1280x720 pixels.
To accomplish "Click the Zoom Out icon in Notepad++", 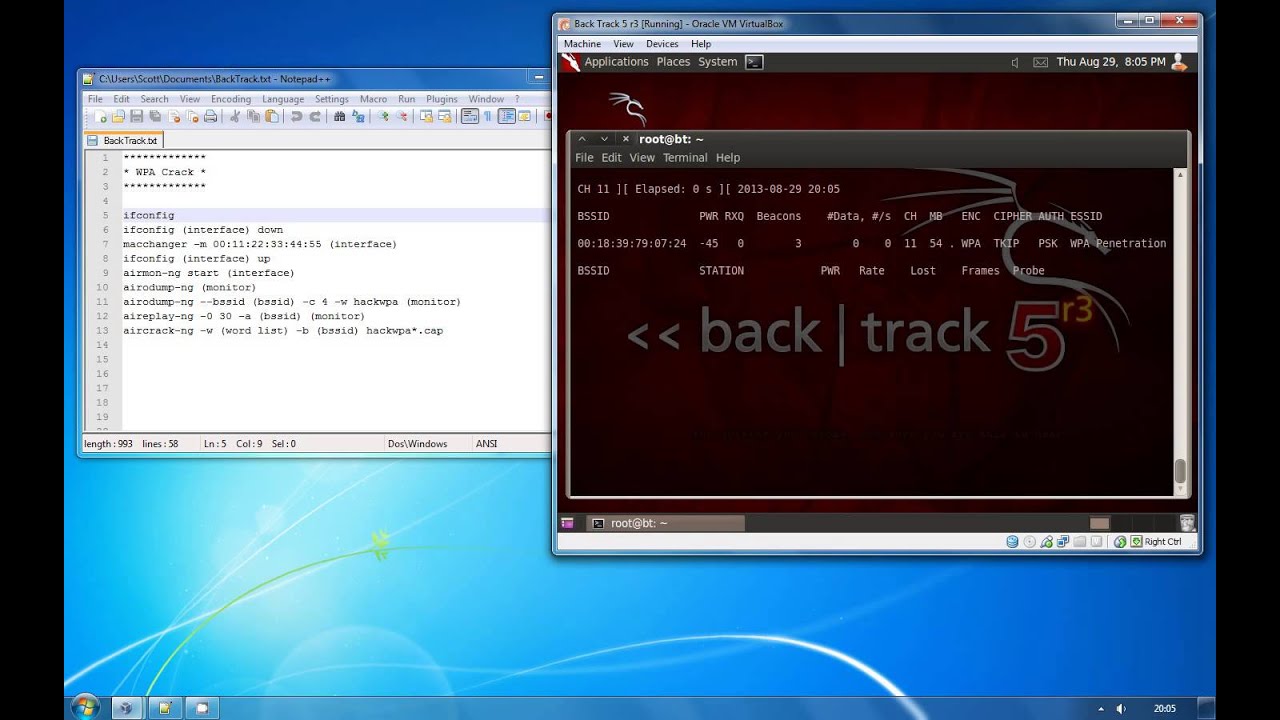I will click(402, 116).
